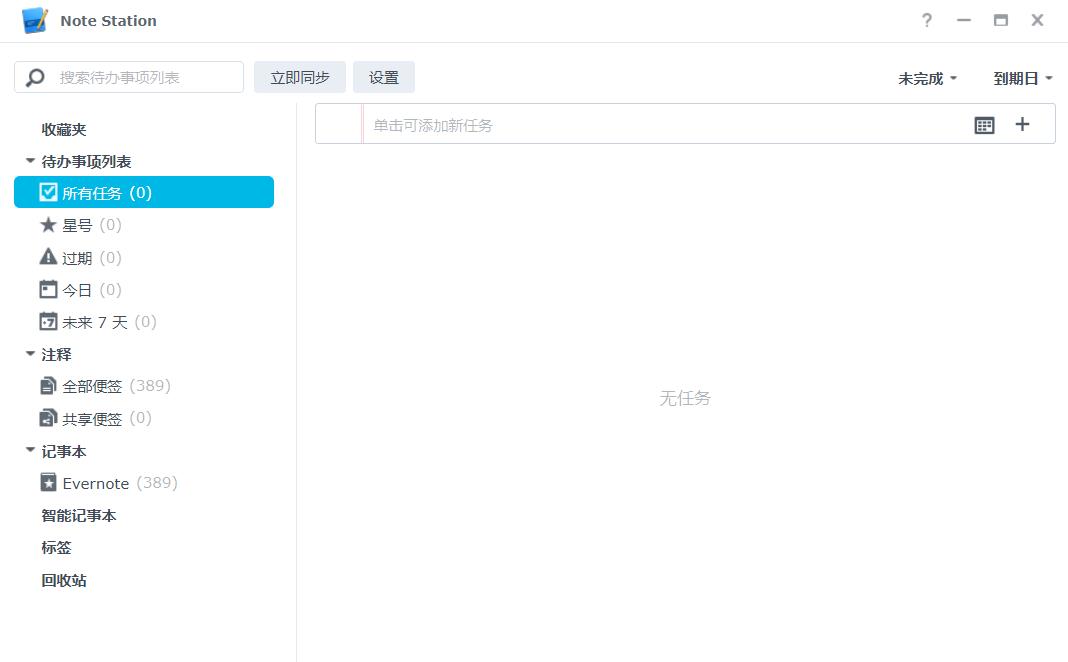
Task: Close the Note Station window
Action: pyautogui.click(x=1037, y=20)
